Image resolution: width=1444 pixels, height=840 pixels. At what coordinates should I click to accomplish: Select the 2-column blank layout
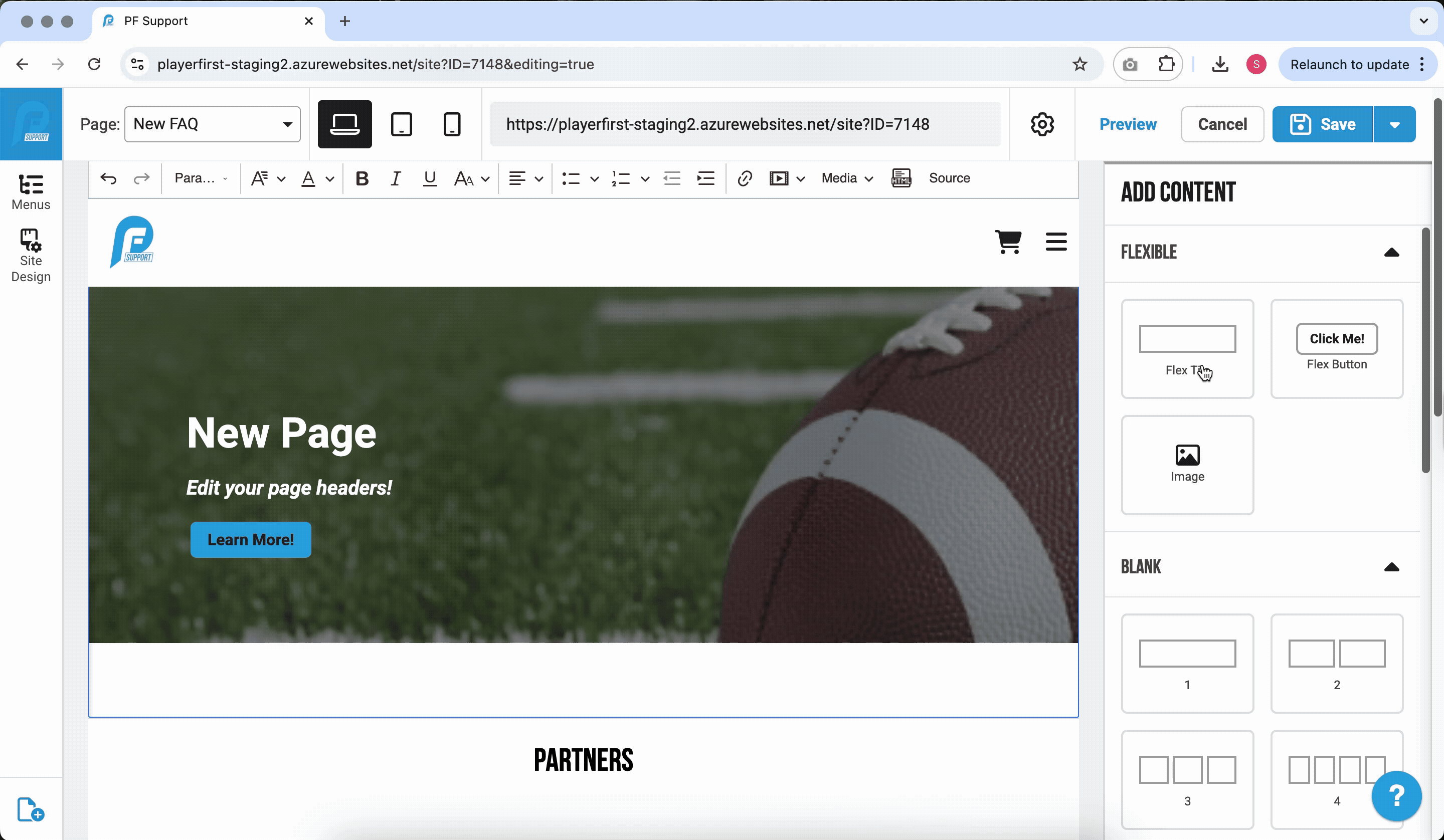click(x=1336, y=663)
